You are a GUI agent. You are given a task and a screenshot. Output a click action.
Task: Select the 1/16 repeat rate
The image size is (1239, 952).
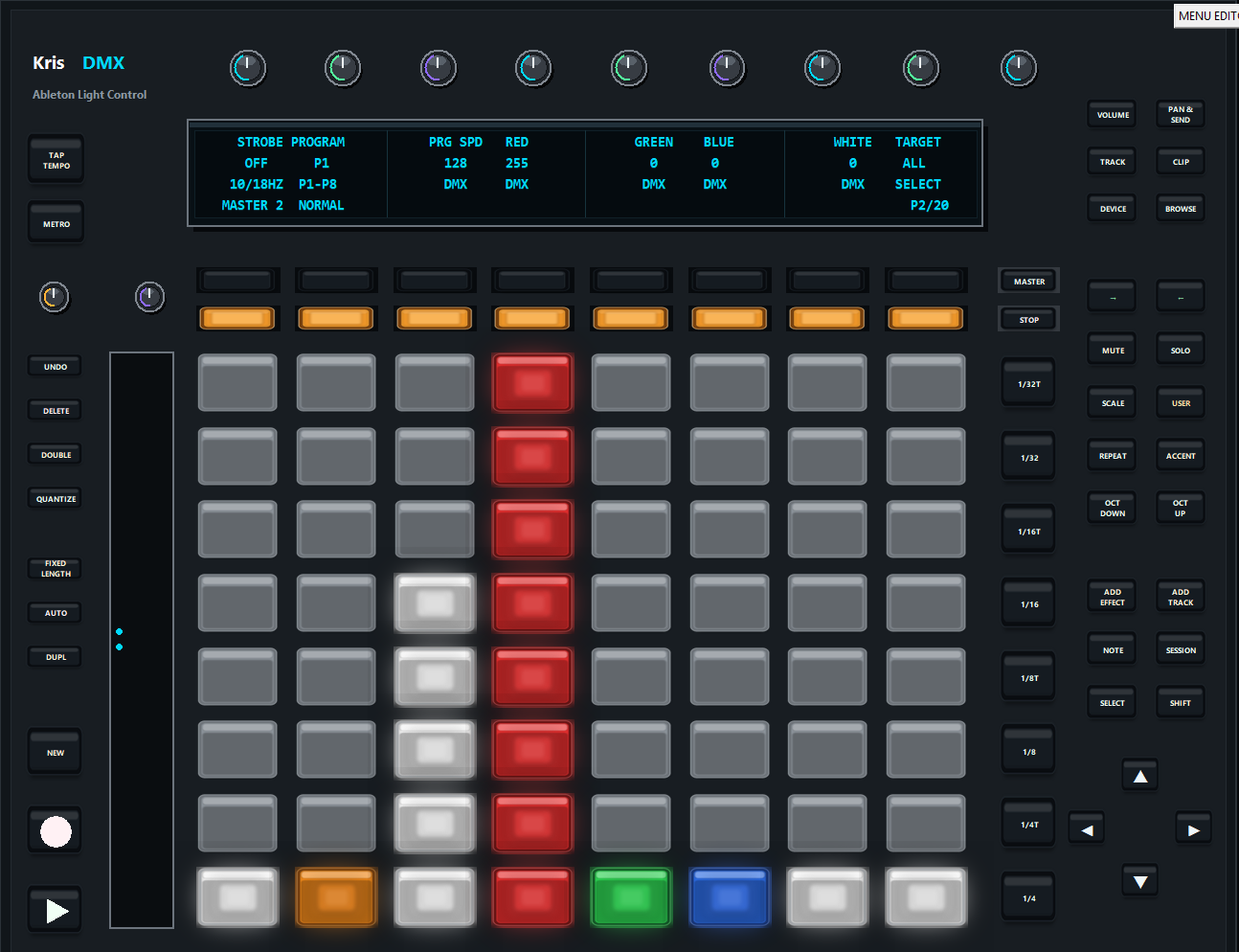point(1028,604)
